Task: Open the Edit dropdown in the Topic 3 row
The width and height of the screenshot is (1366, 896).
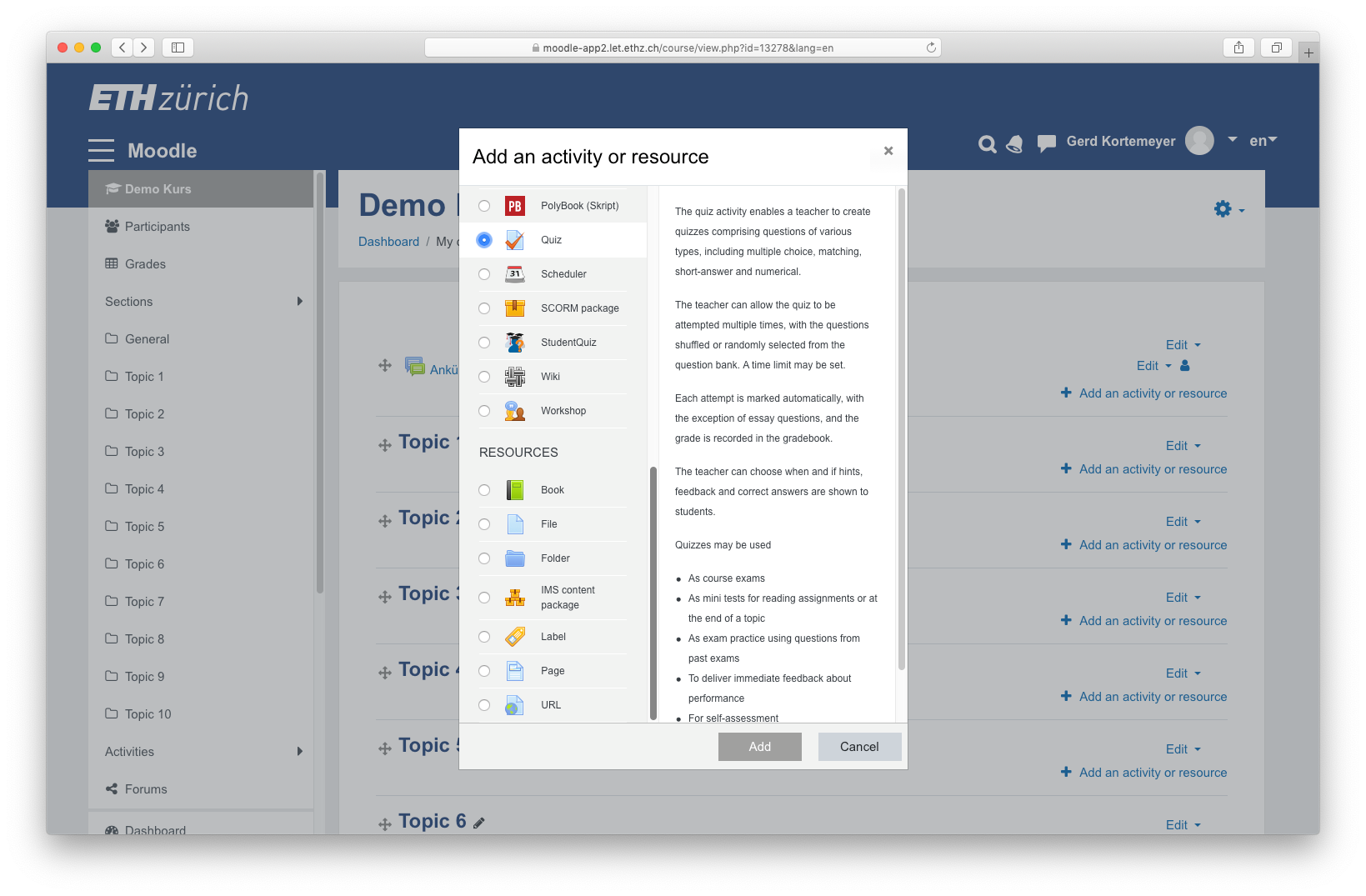Action: coord(1183,598)
